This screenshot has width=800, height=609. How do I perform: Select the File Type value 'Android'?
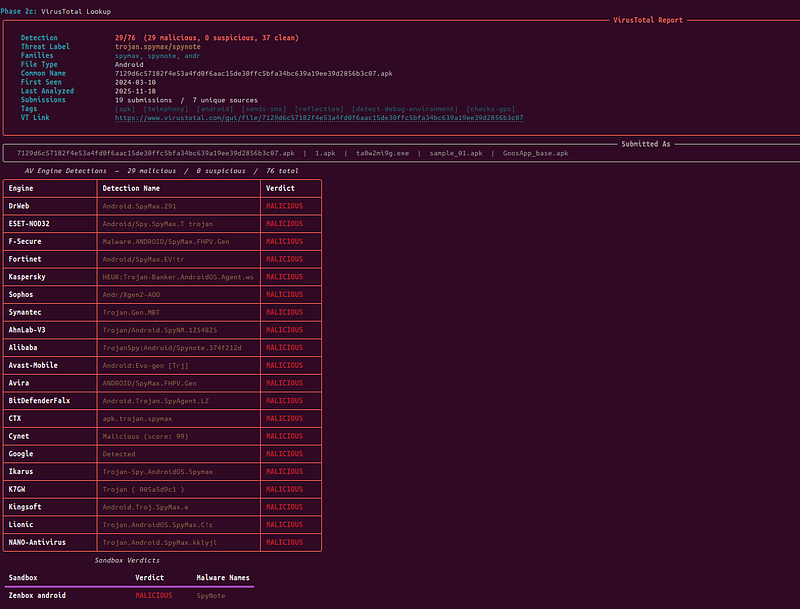(x=129, y=64)
